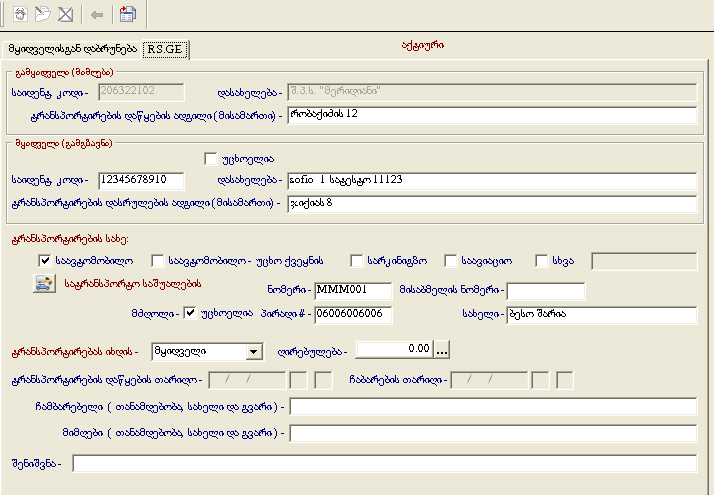Click the save diskette toolbar icon
714x495 pixels.
click(x=127, y=14)
